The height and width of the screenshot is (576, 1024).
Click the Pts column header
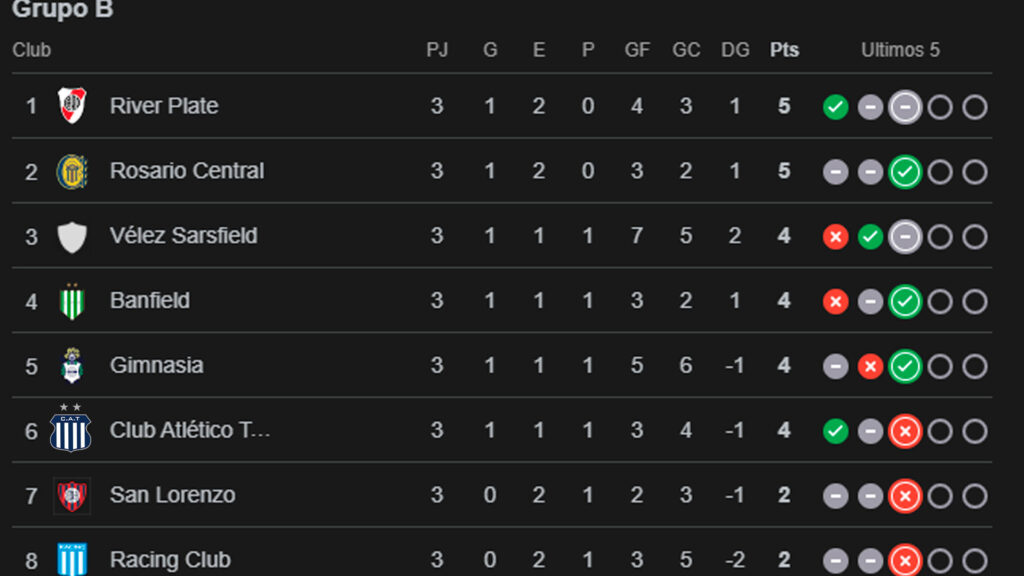pyautogui.click(x=784, y=50)
